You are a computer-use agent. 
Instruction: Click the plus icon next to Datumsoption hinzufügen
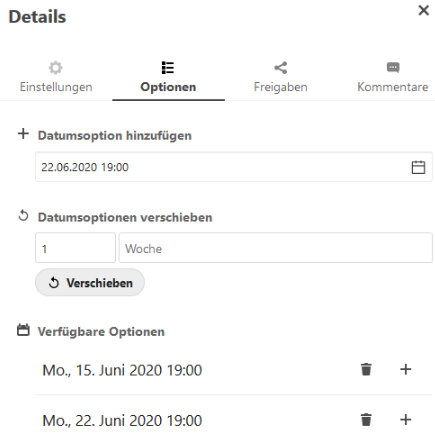23,134
